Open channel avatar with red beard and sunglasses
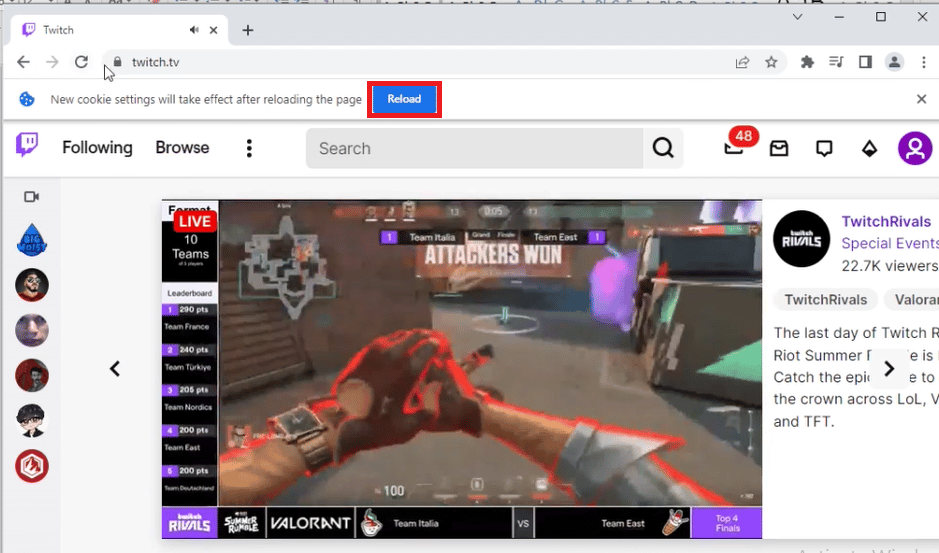939x553 pixels. pos(32,285)
